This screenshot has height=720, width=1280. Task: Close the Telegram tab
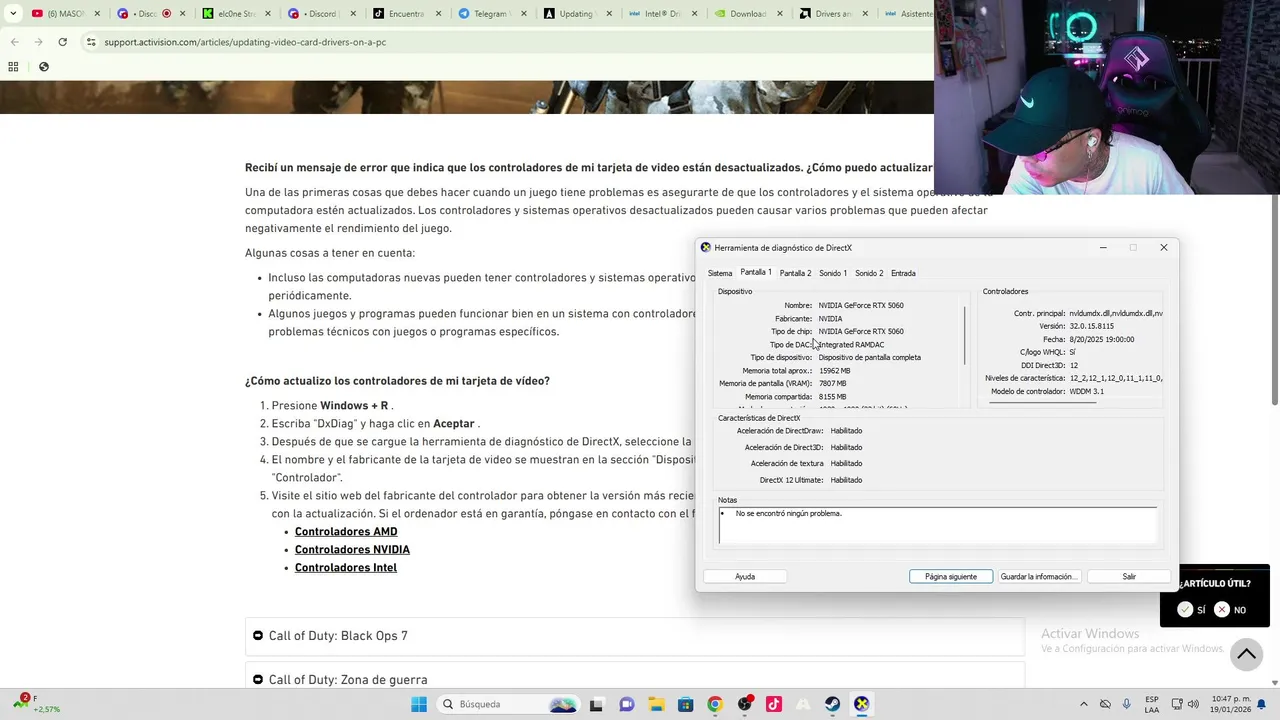[x=523, y=14]
